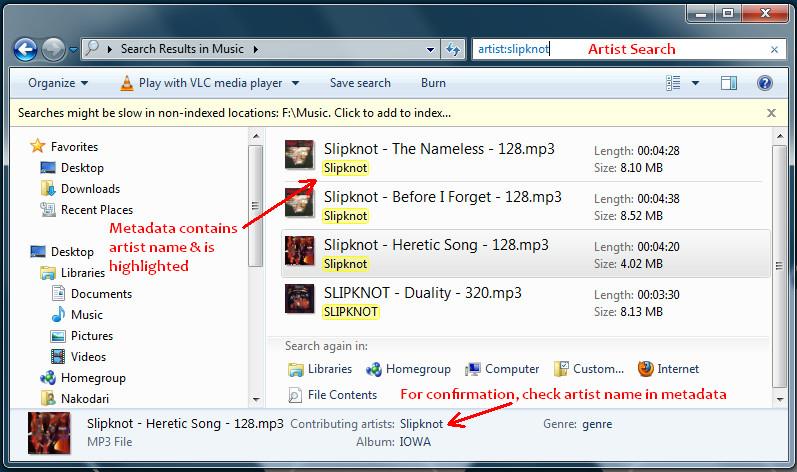This screenshot has height=472, width=797.
Task: Edit the Album value IOWA
Action: click(415, 442)
